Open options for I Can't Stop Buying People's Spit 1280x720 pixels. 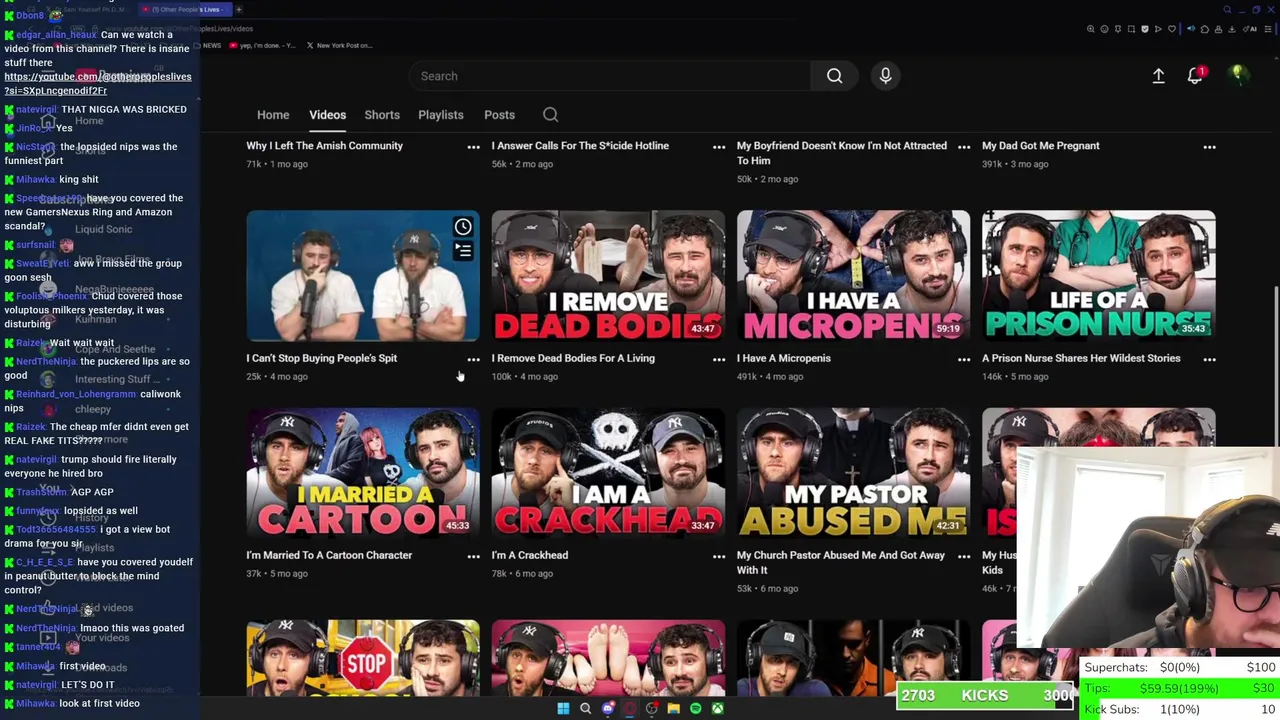(473, 359)
